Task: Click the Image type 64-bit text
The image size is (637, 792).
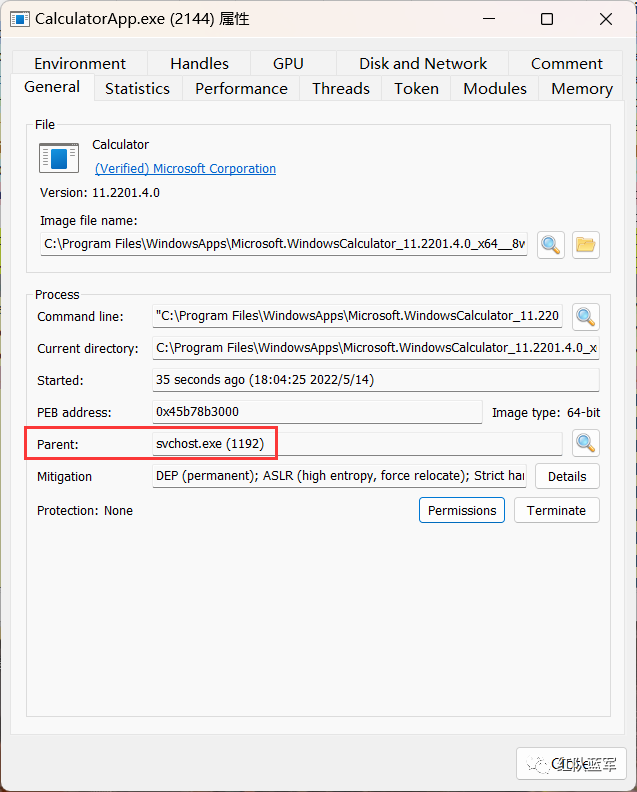Action: tap(546, 413)
